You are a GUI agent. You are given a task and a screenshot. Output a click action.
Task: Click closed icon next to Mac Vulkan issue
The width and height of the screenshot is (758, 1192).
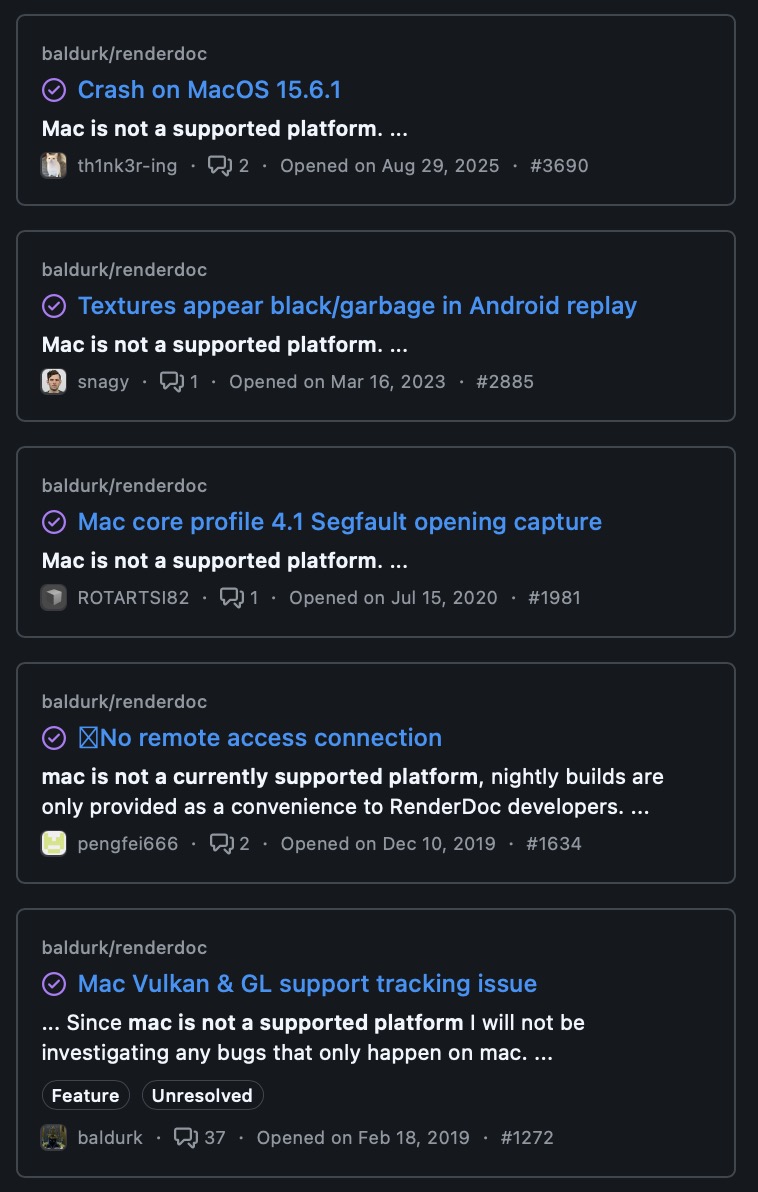pyautogui.click(x=54, y=984)
